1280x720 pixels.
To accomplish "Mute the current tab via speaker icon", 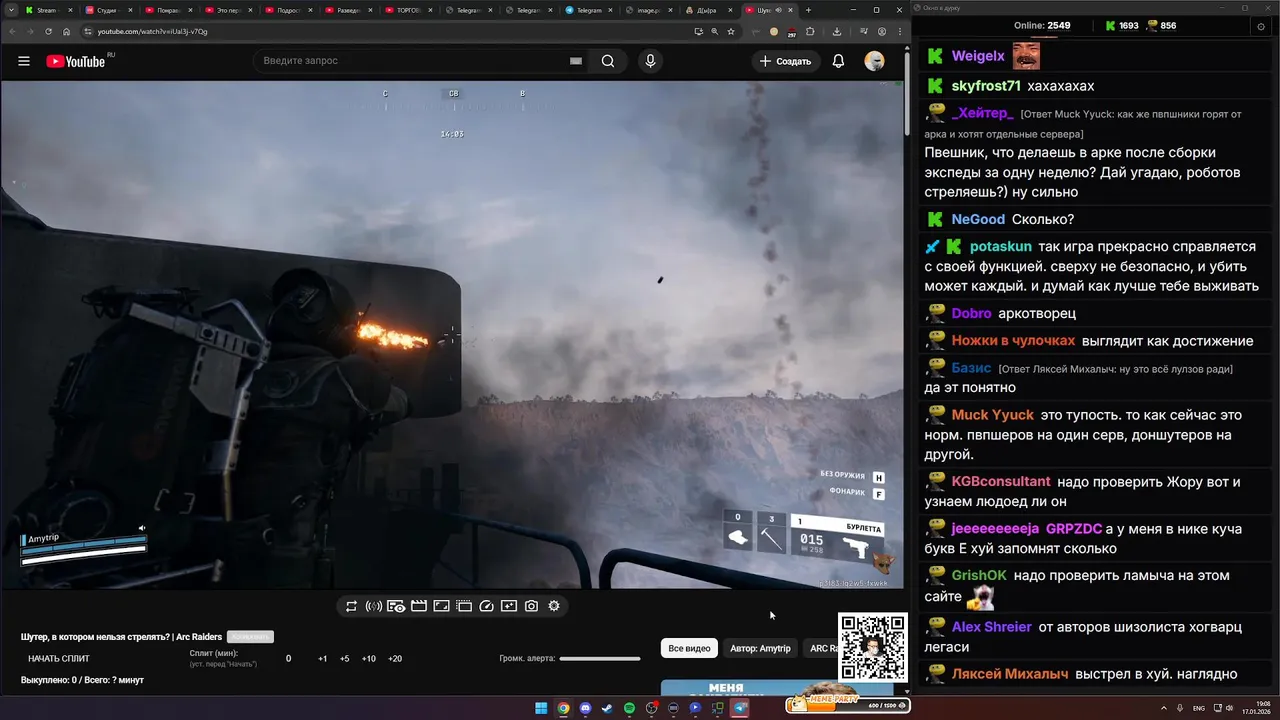I will [779, 10].
